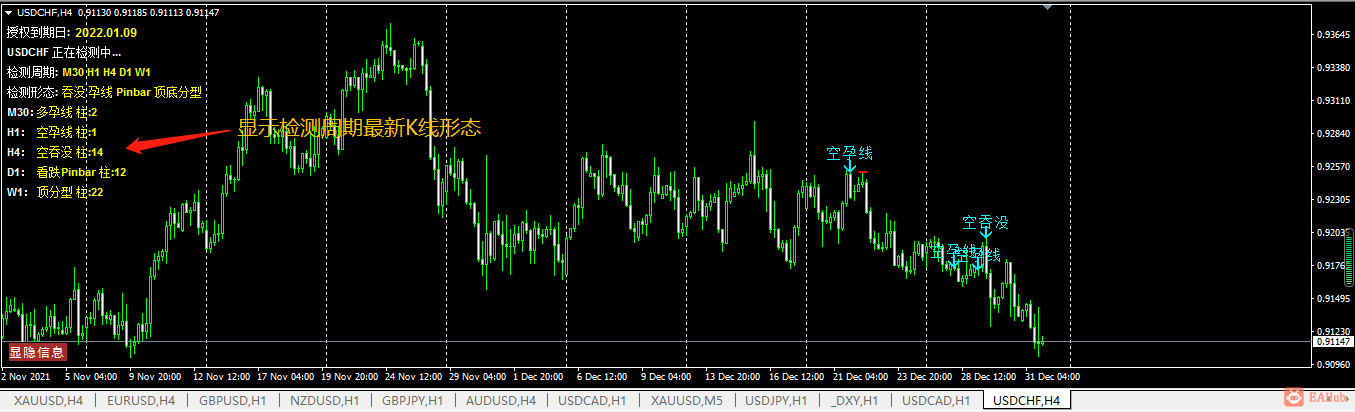Click the 0.92305 price axis label
Viewport: 1355px width, 412px height.
coord(1334,200)
